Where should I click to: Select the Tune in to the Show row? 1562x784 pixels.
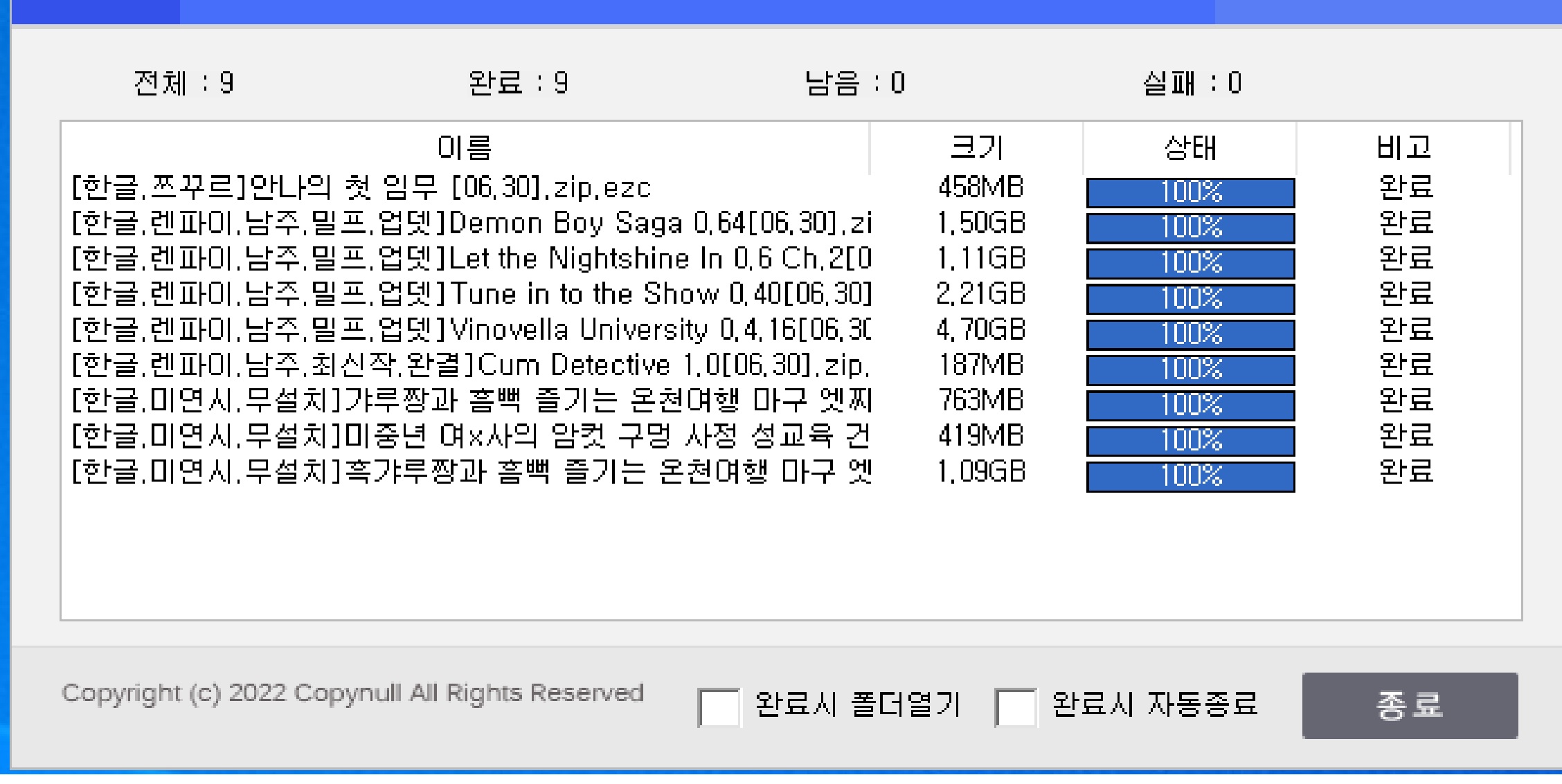471,294
